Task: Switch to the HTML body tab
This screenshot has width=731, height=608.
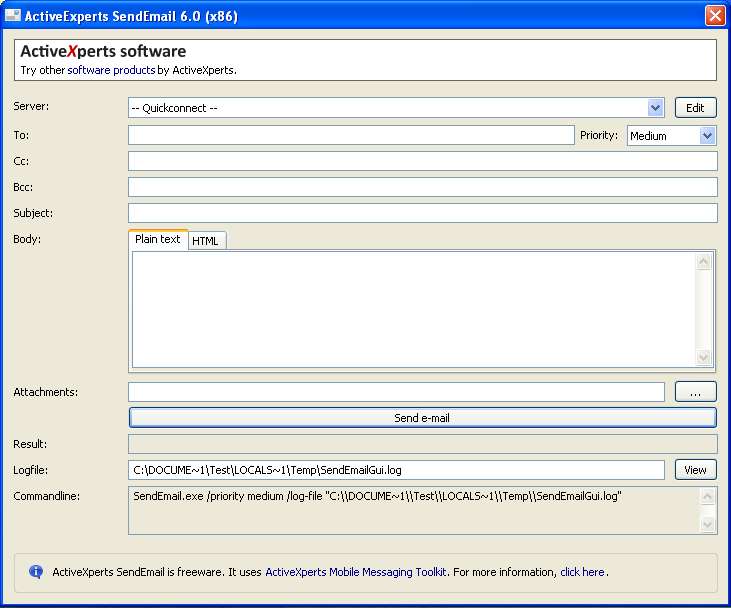Action: tap(205, 241)
